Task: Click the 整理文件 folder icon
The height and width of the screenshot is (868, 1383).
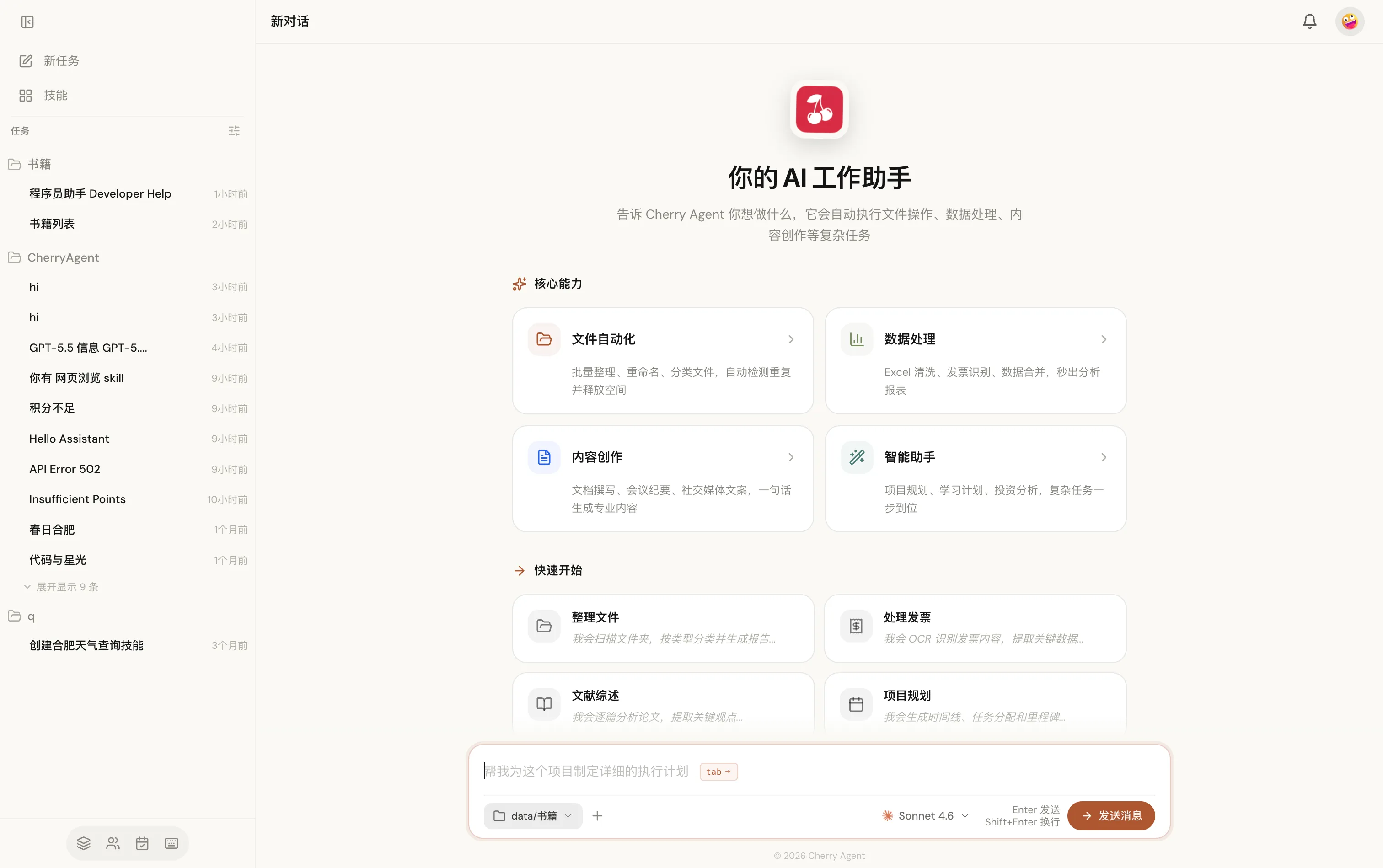Action: [544, 626]
